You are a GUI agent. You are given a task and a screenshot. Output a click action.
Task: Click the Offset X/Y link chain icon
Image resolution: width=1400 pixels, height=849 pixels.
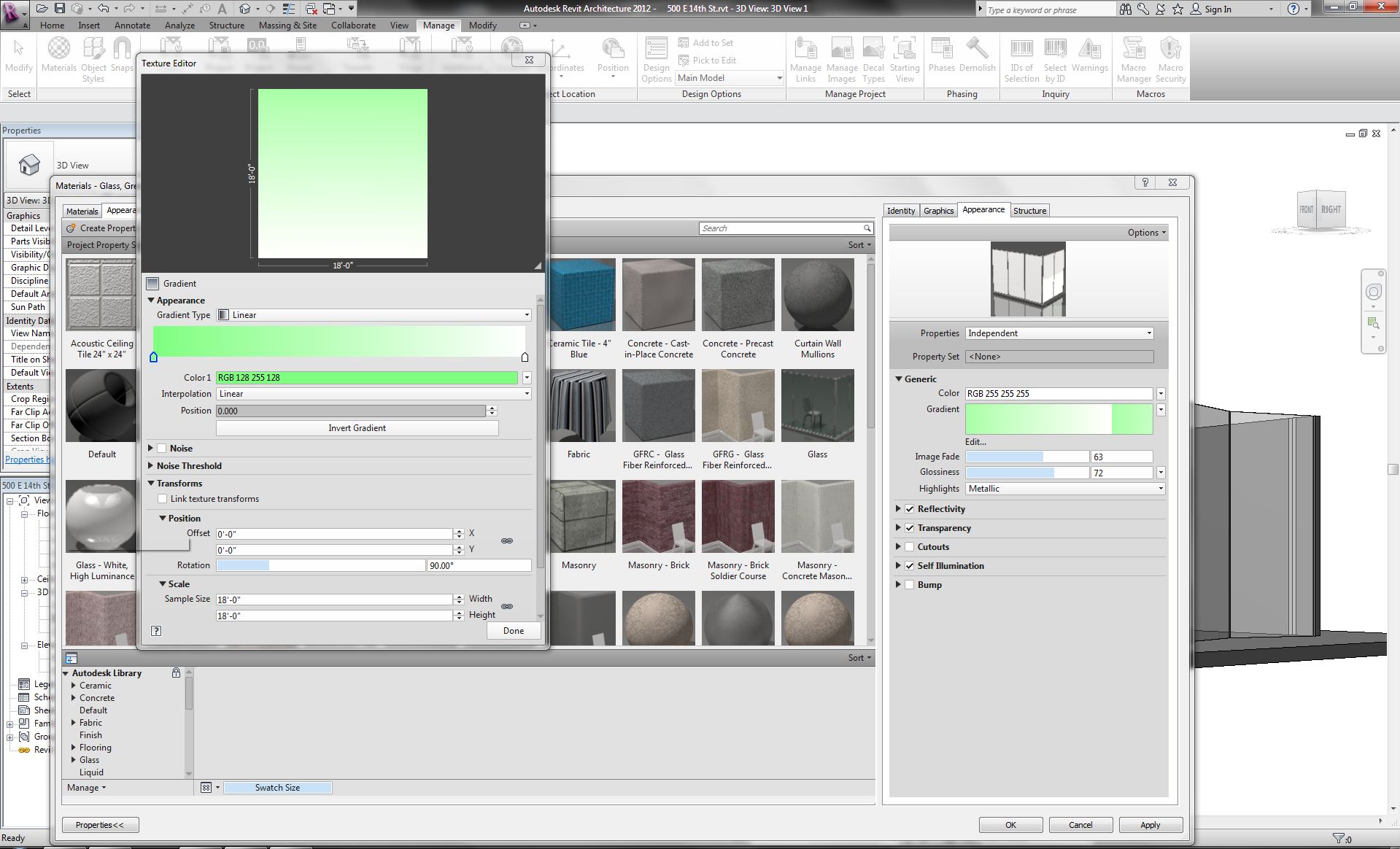tap(507, 541)
